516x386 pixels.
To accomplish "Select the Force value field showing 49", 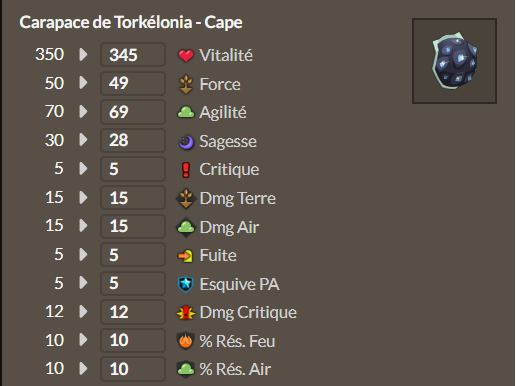I will pyautogui.click(x=133, y=83).
